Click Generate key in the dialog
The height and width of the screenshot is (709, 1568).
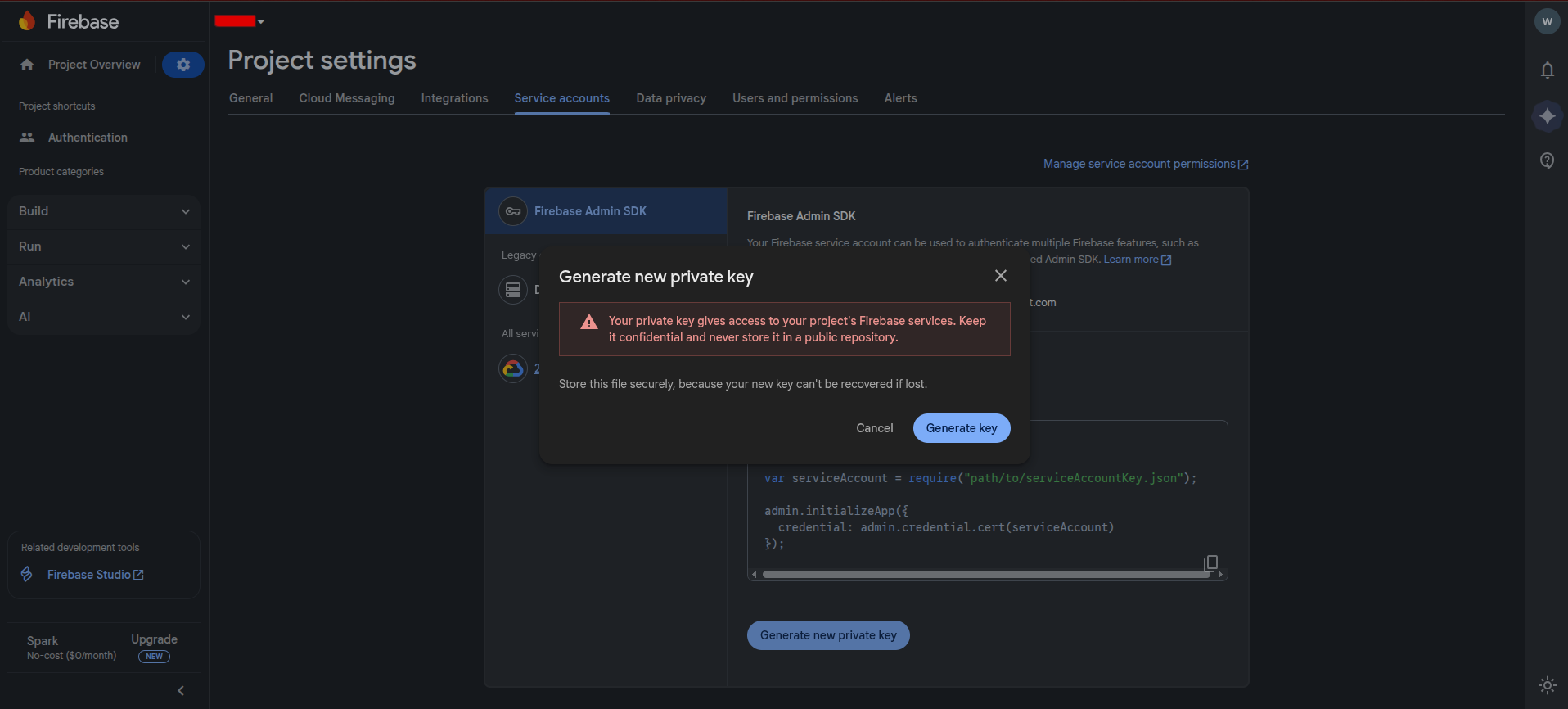coord(962,428)
